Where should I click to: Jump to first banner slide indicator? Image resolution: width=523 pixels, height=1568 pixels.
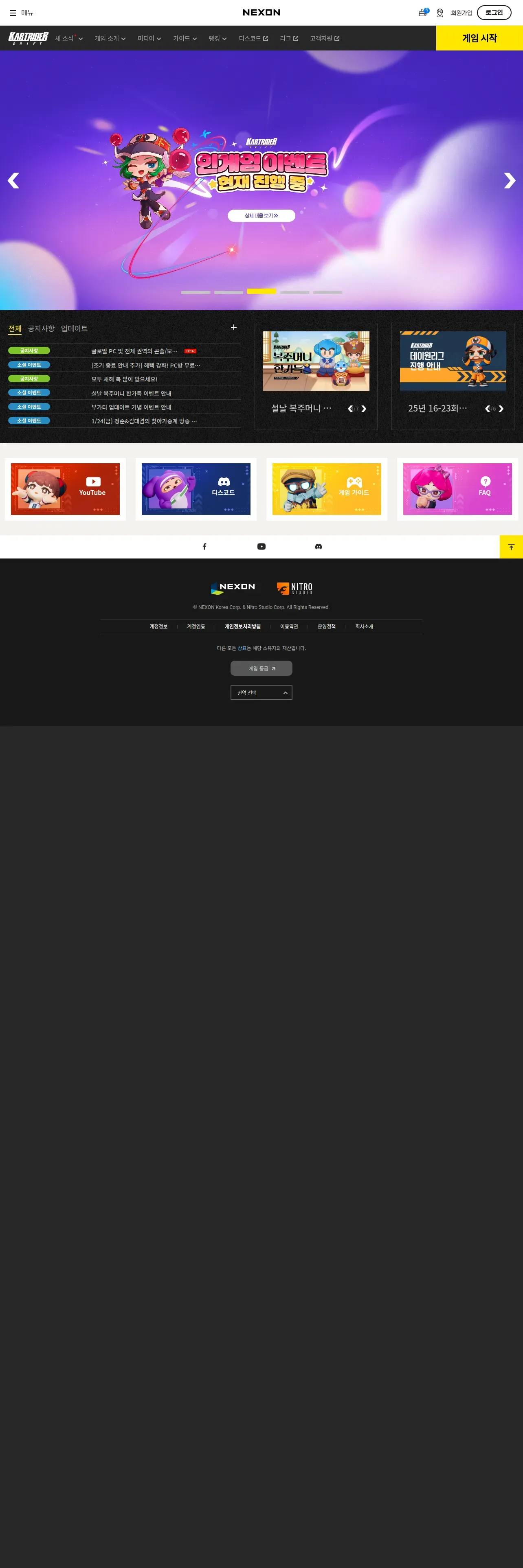point(196,292)
